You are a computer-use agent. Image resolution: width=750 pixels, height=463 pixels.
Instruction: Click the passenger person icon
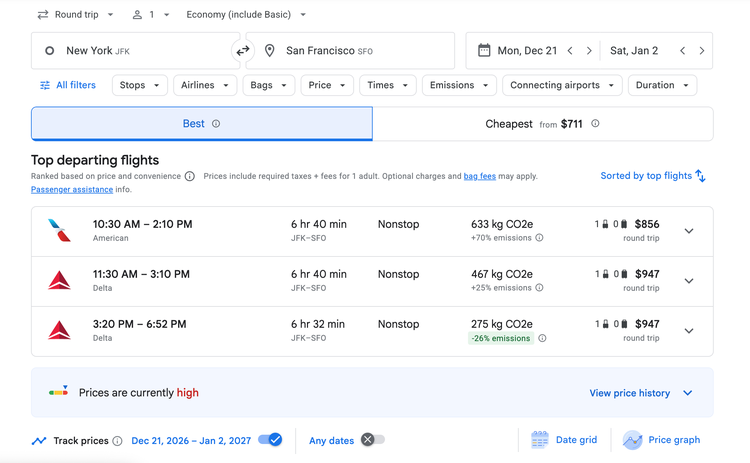click(137, 15)
